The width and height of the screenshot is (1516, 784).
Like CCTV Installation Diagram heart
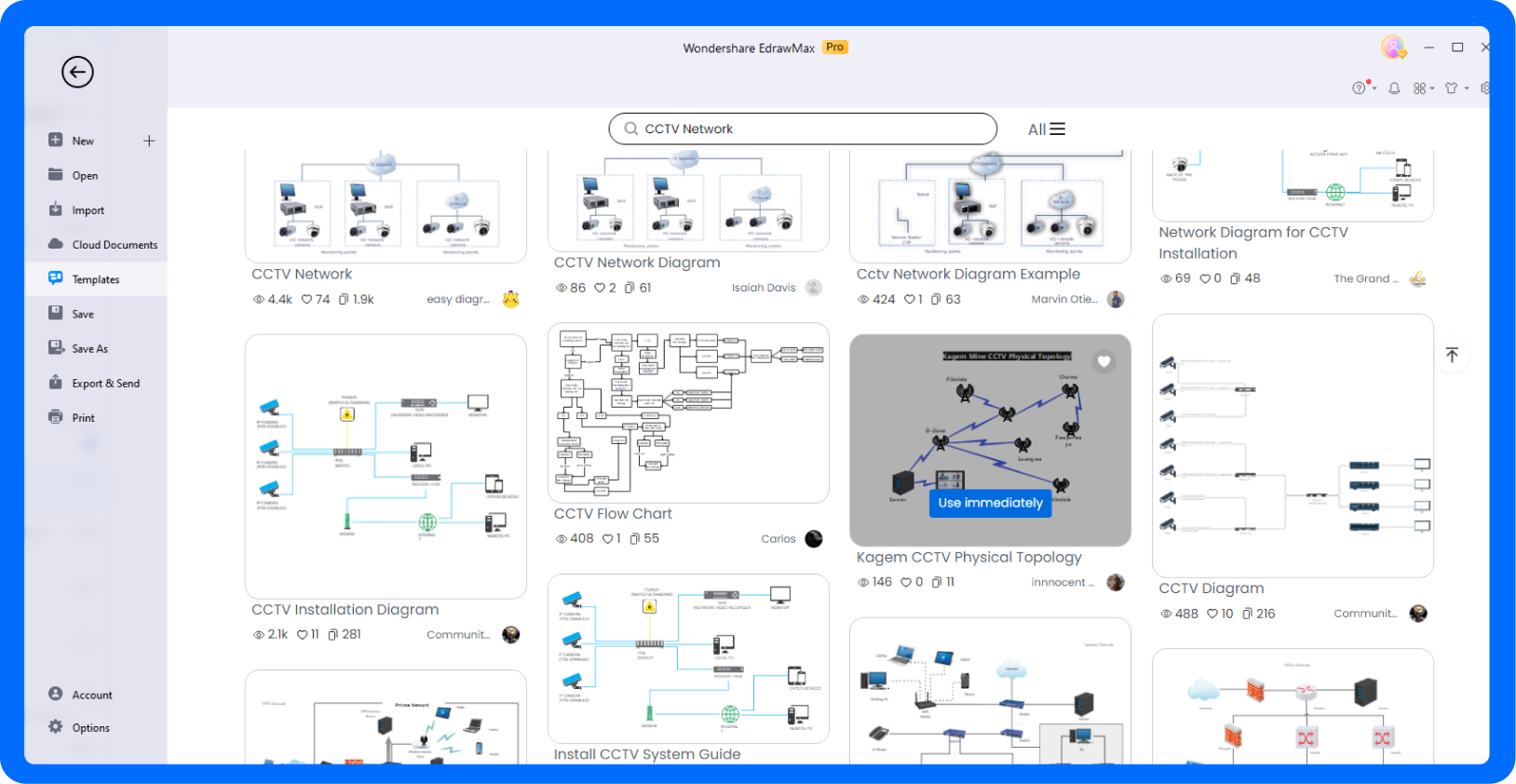click(302, 634)
